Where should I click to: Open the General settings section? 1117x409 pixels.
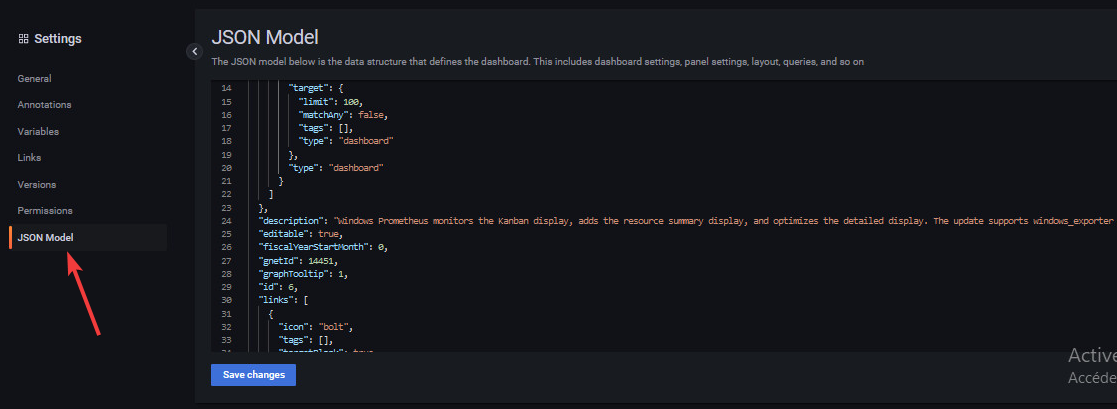point(34,78)
